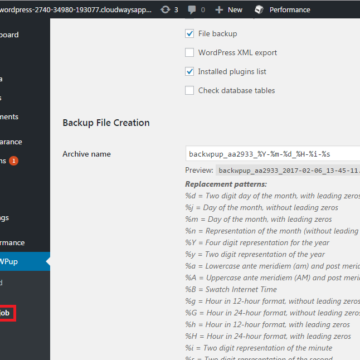Open Performance in the left sidebar
The width and height of the screenshot is (360, 360).
click(x=12, y=243)
